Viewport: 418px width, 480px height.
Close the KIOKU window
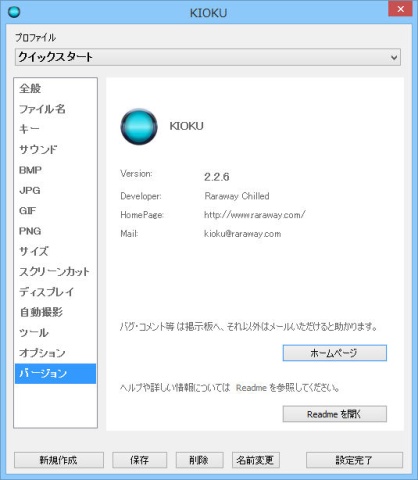400,9
